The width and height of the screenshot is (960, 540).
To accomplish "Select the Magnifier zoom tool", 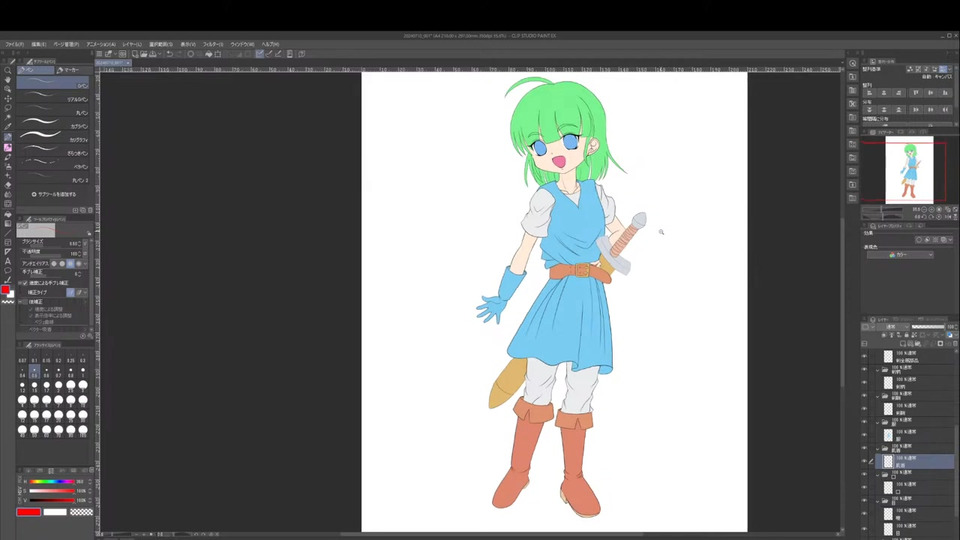I will click(8, 71).
